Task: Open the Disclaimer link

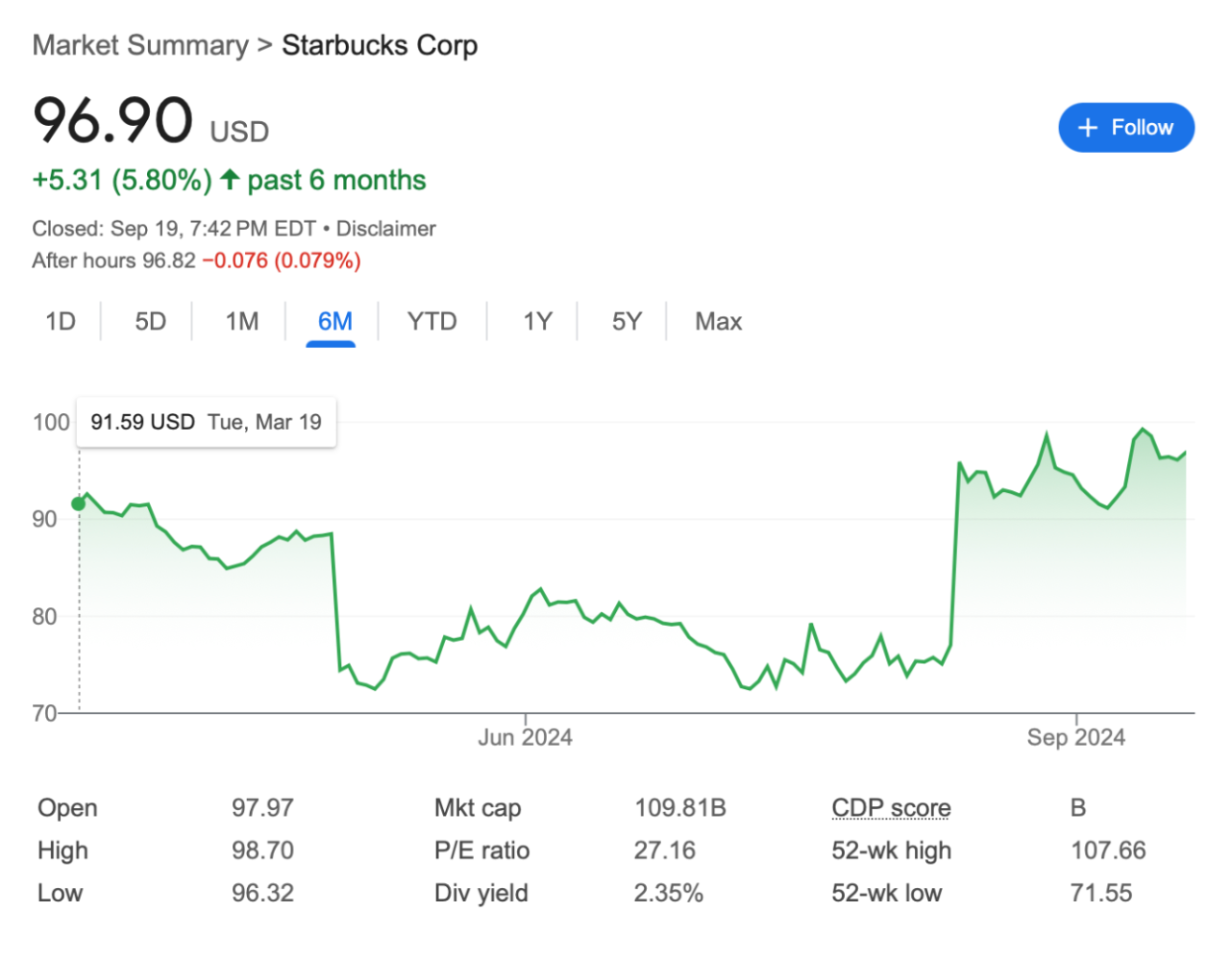Action: (386, 229)
